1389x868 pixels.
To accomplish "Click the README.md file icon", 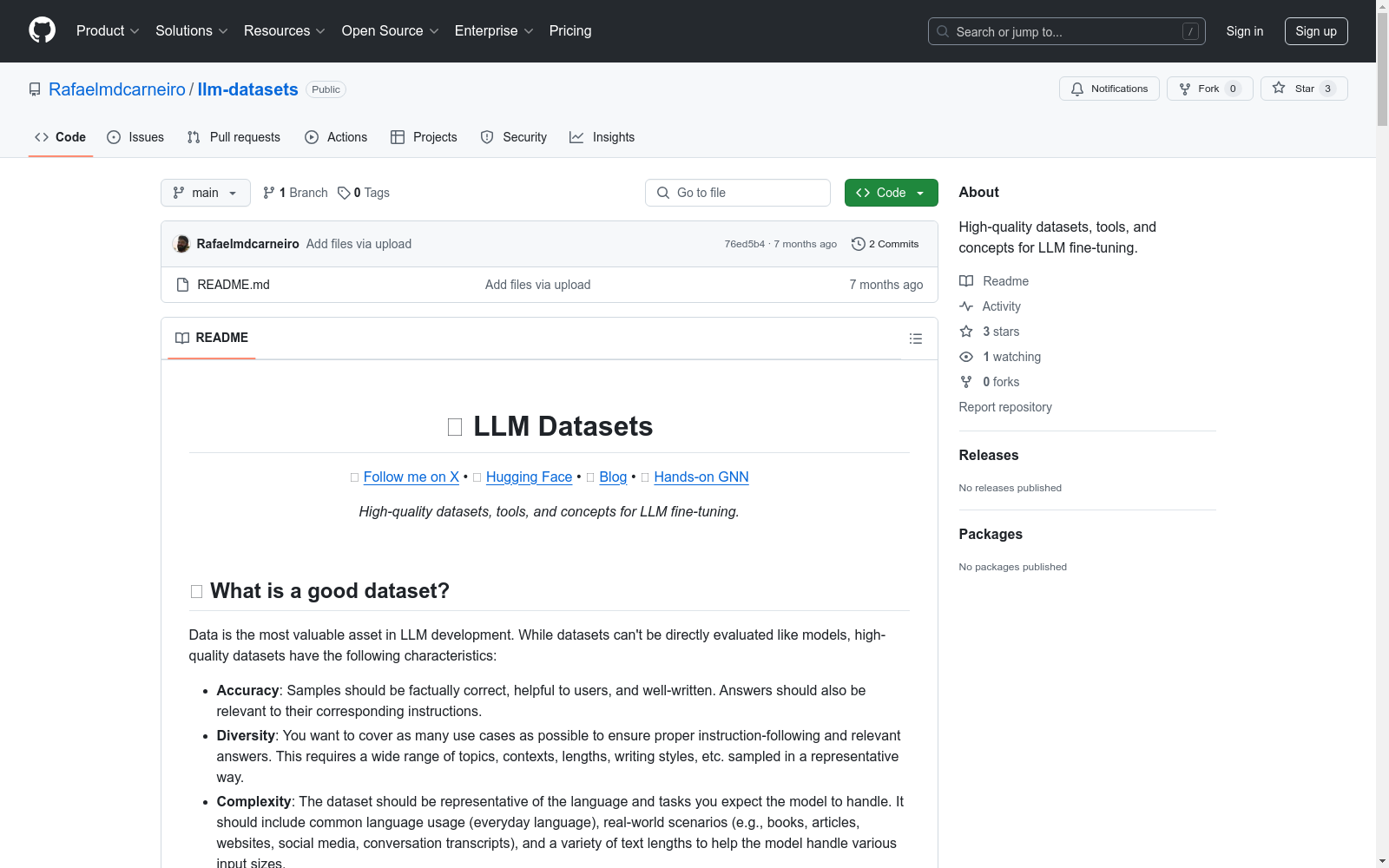I will point(182,285).
